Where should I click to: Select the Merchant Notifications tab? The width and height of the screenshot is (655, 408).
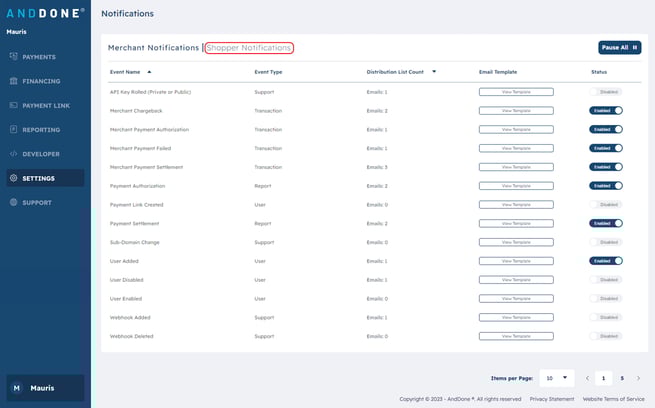click(154, 48)
